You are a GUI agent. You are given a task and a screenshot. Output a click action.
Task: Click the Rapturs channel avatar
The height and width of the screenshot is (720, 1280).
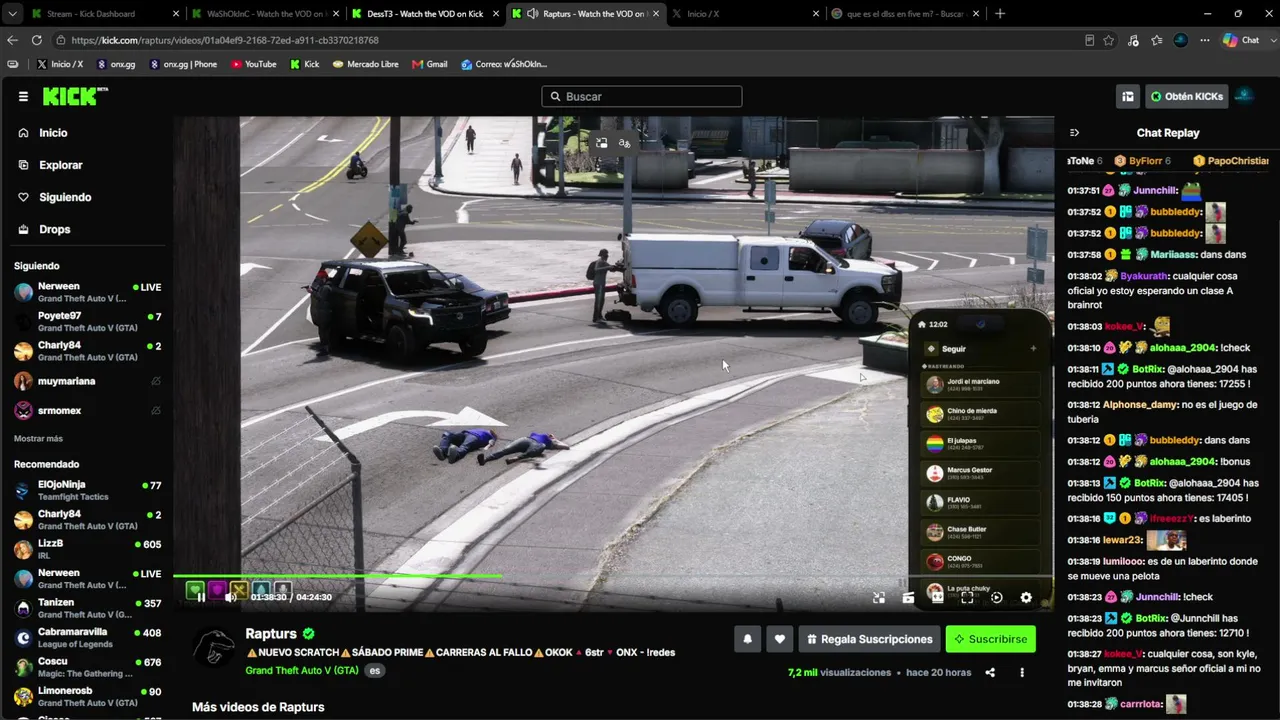213,648
